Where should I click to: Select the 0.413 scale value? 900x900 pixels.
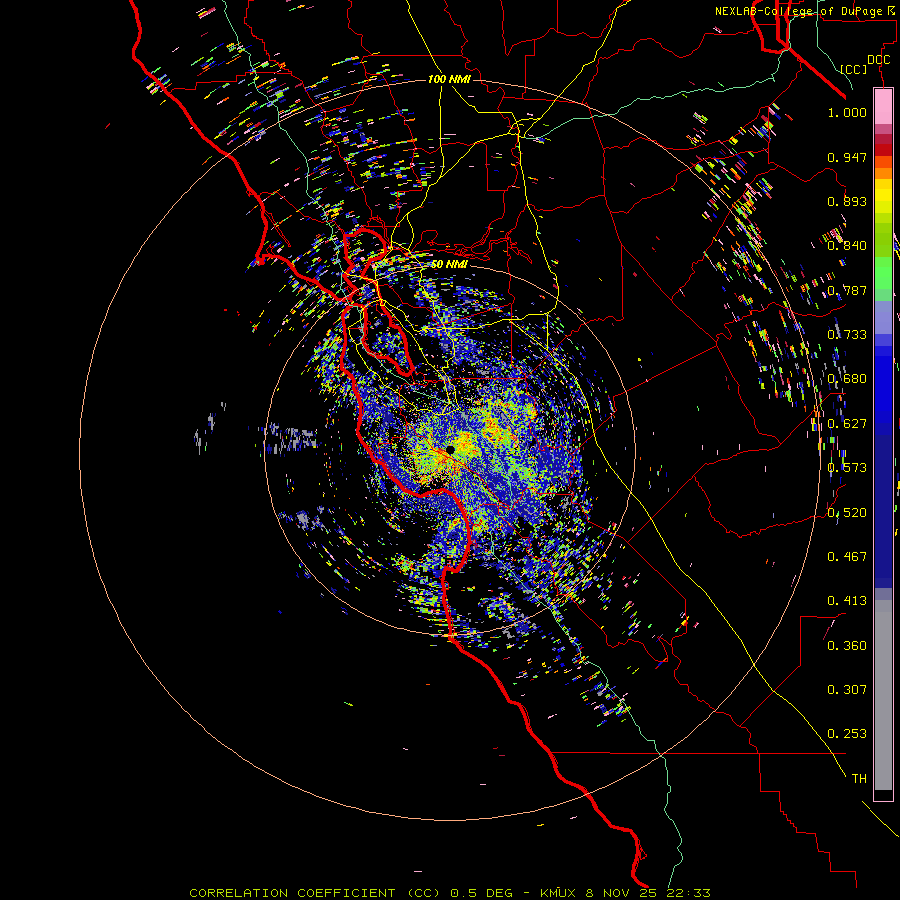click(847, 601)
